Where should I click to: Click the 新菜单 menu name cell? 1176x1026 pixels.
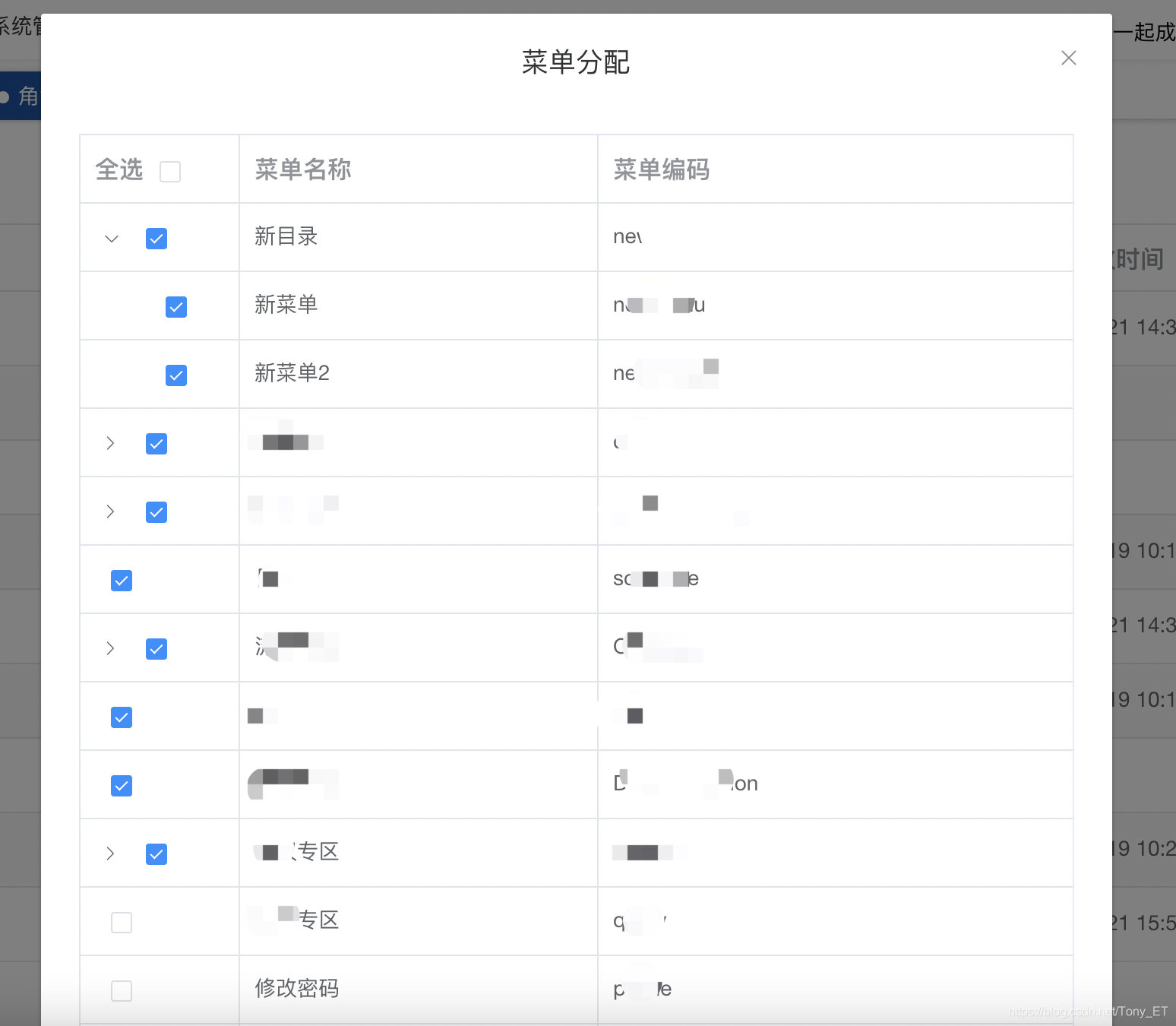click(419, 306)
